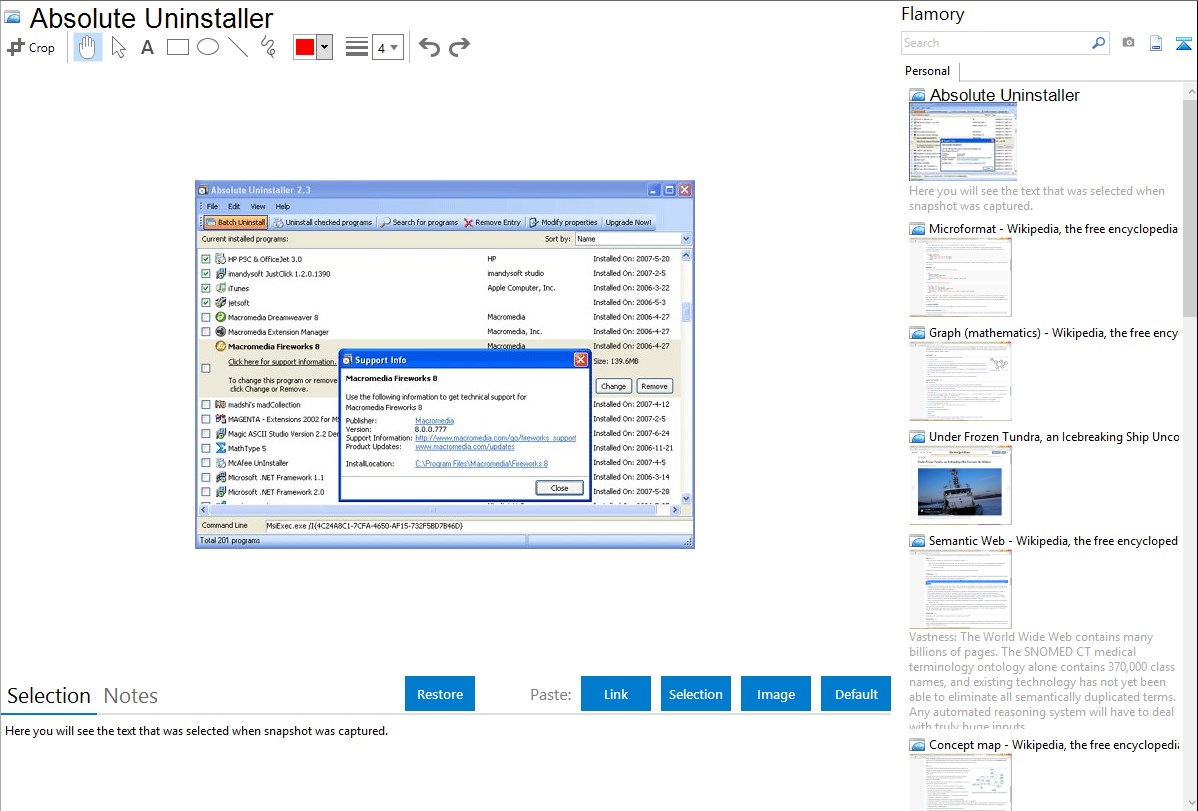The image size is (1198, 811).
Task: Click Close in Support Info dialog
Action: [559, 488]
